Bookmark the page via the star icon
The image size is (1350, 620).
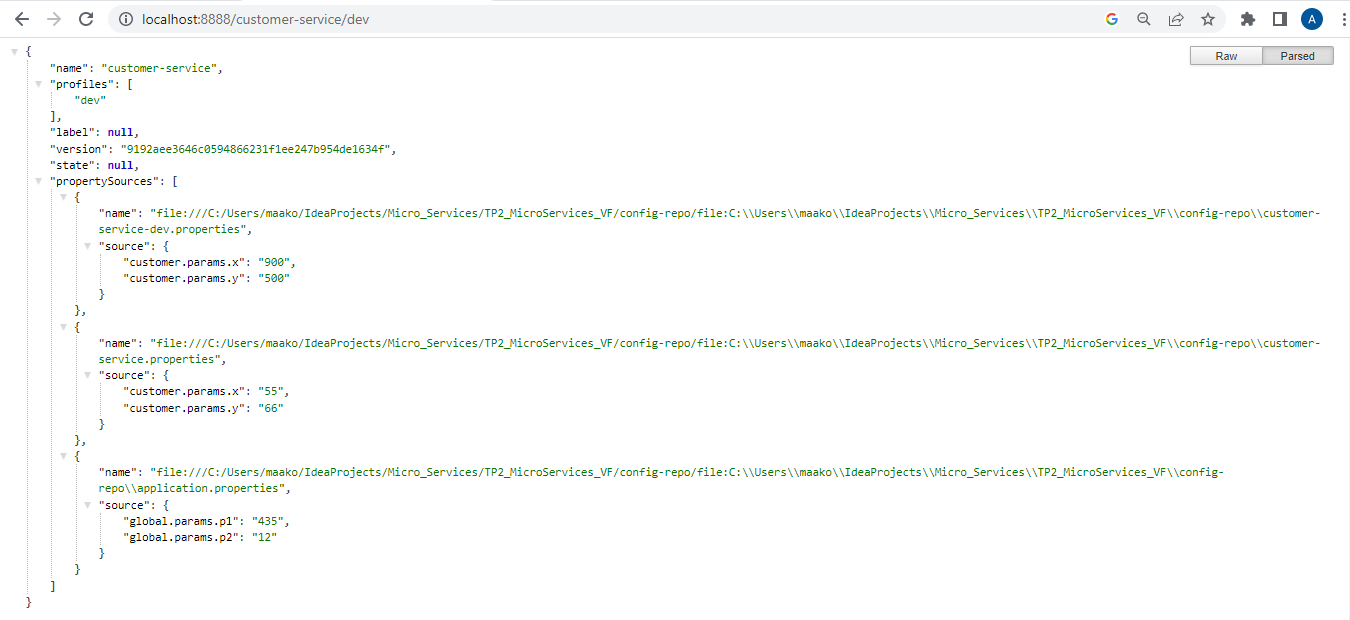point(1208,18)
